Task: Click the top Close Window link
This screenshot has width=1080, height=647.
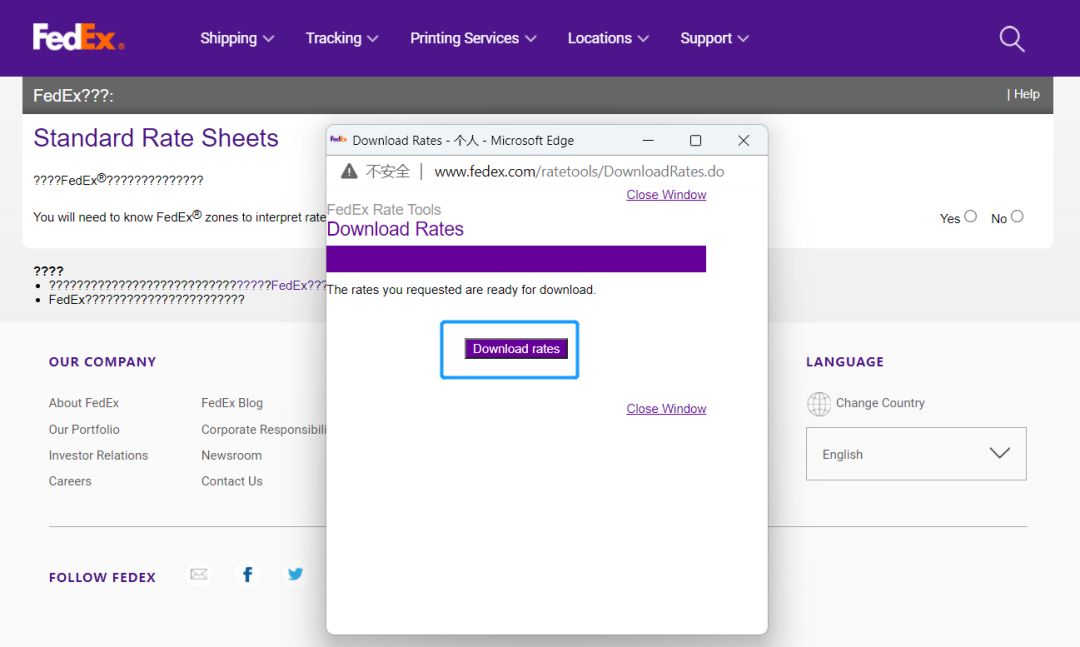Action: point(666,195)
